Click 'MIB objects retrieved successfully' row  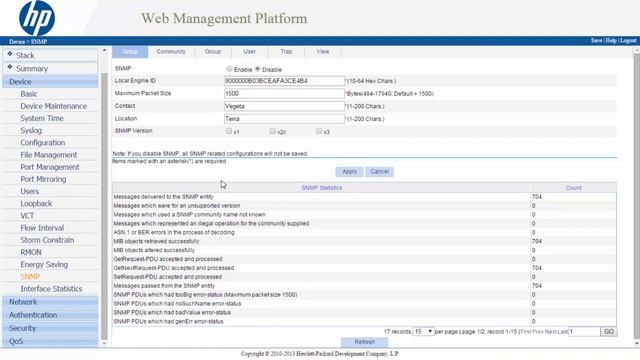pyautogui.click(x=364, y=241)
